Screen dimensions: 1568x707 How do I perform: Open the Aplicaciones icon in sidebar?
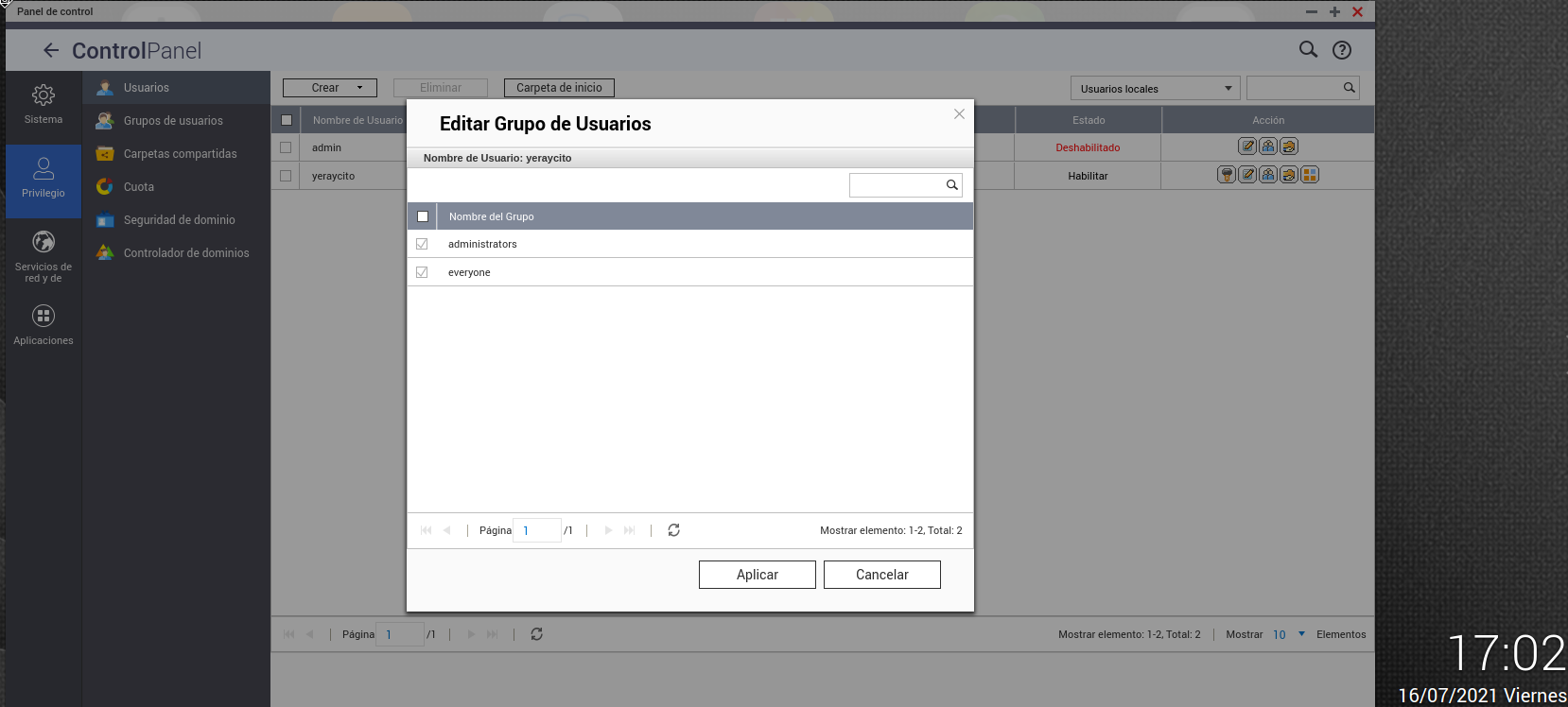coord(44,316)
